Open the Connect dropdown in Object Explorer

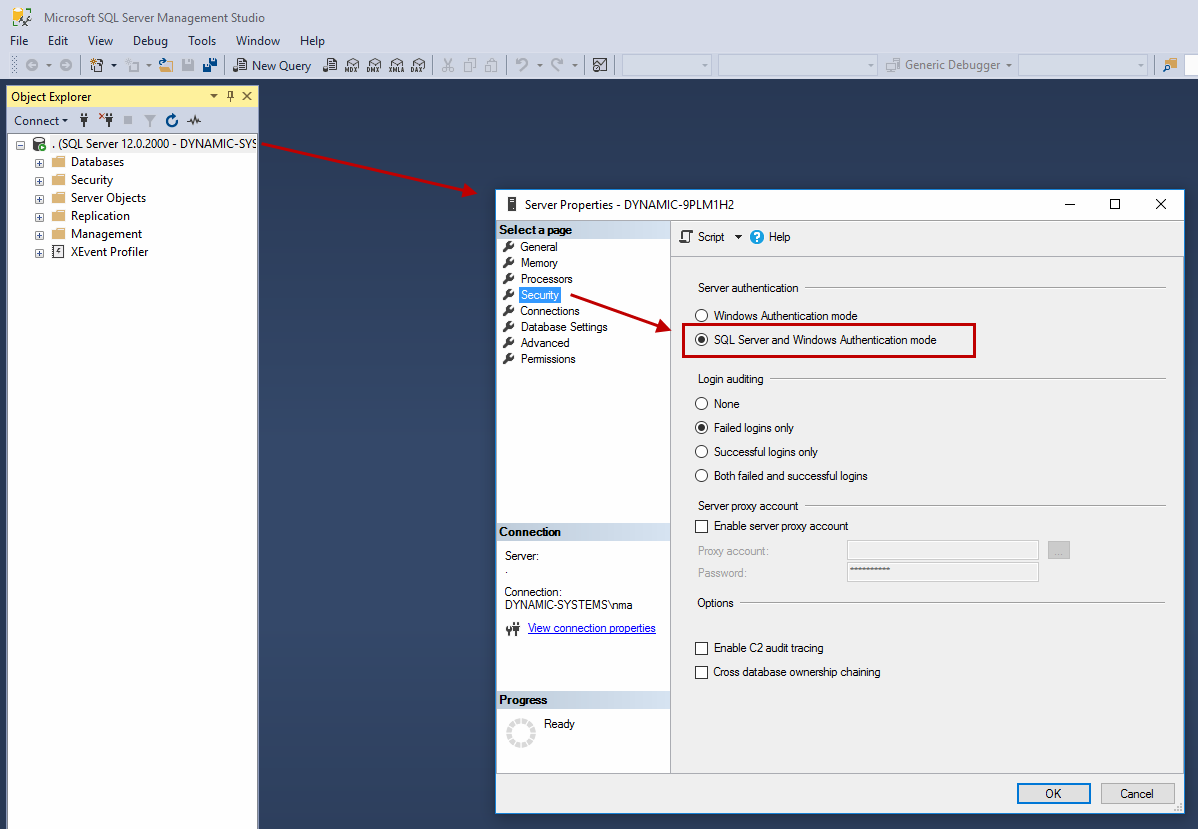click(41, 121)
